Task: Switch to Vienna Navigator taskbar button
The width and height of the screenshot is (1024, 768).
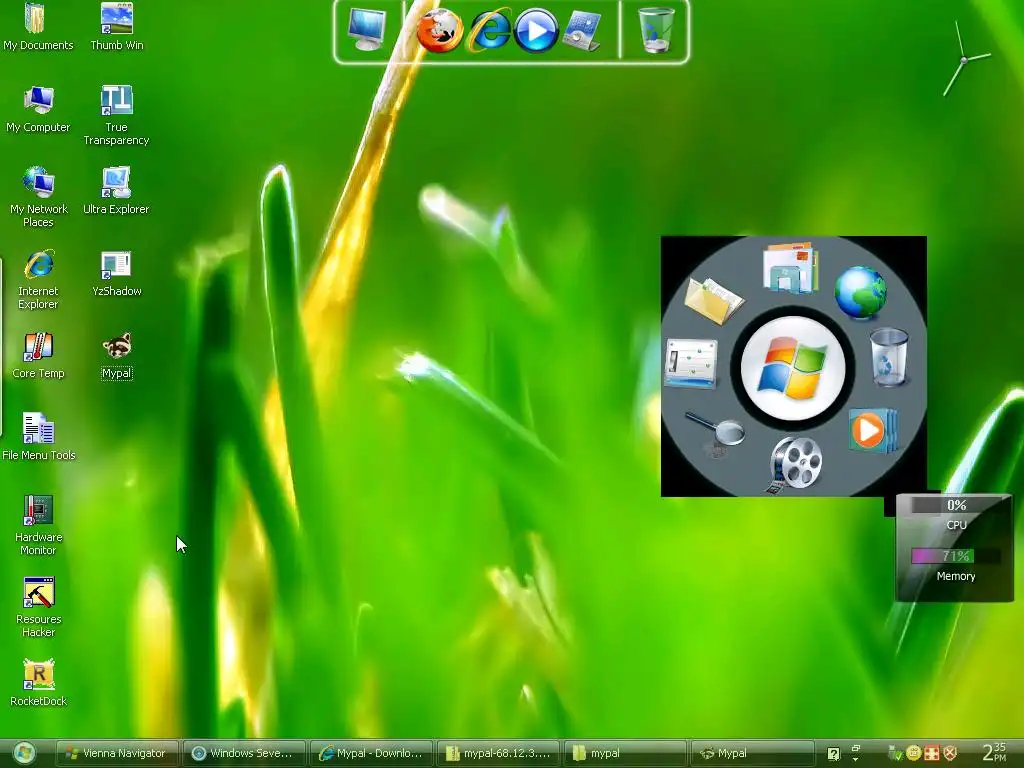Action: (x=117, y=753)
